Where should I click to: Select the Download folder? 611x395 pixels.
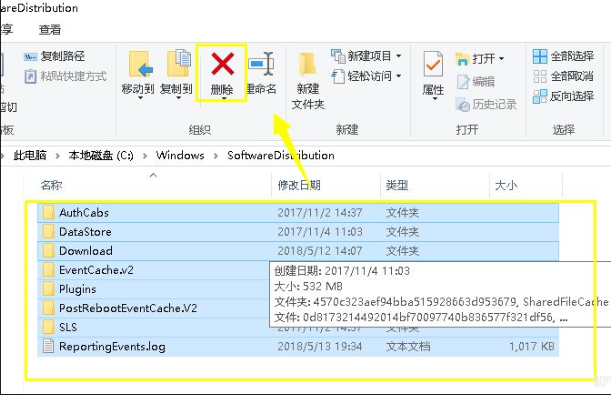coord(298,251)
